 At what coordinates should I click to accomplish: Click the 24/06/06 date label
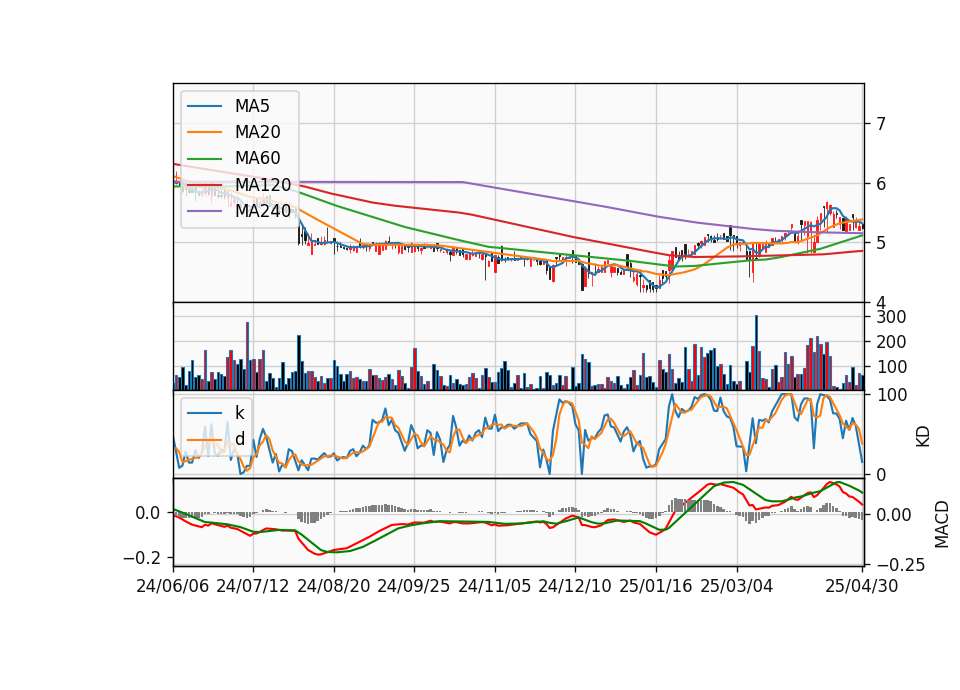point(173,586)
